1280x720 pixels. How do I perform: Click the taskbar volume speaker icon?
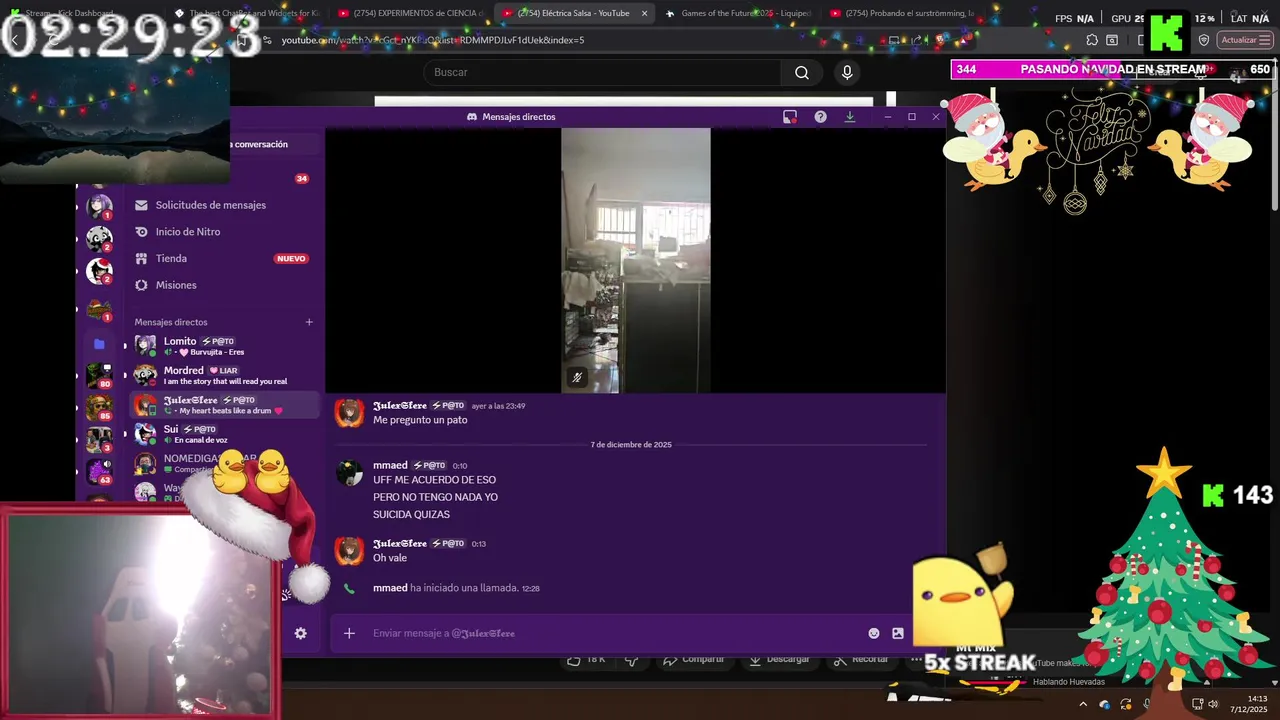[1213, 704]
